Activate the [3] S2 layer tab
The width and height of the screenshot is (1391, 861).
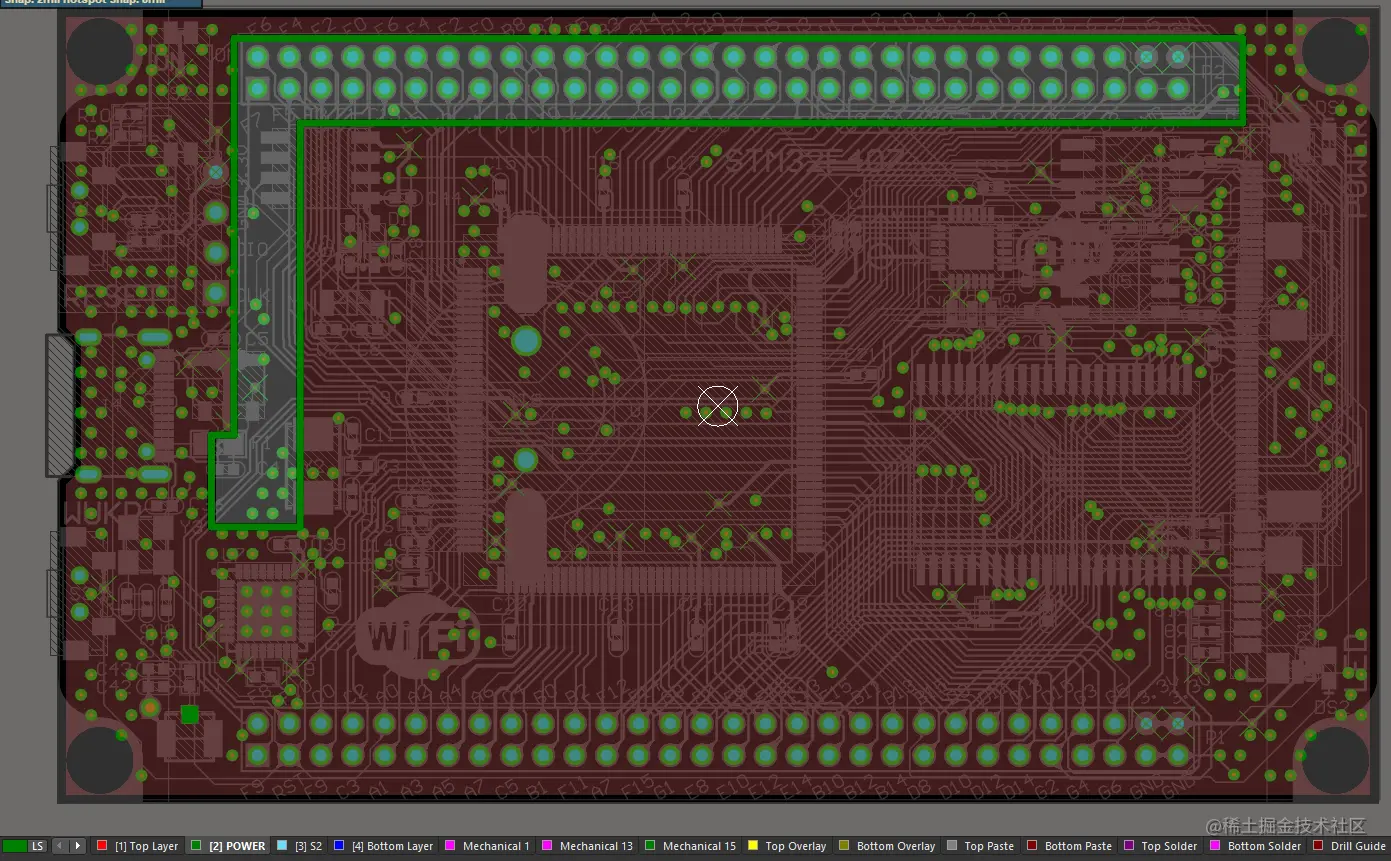point(299,846)
